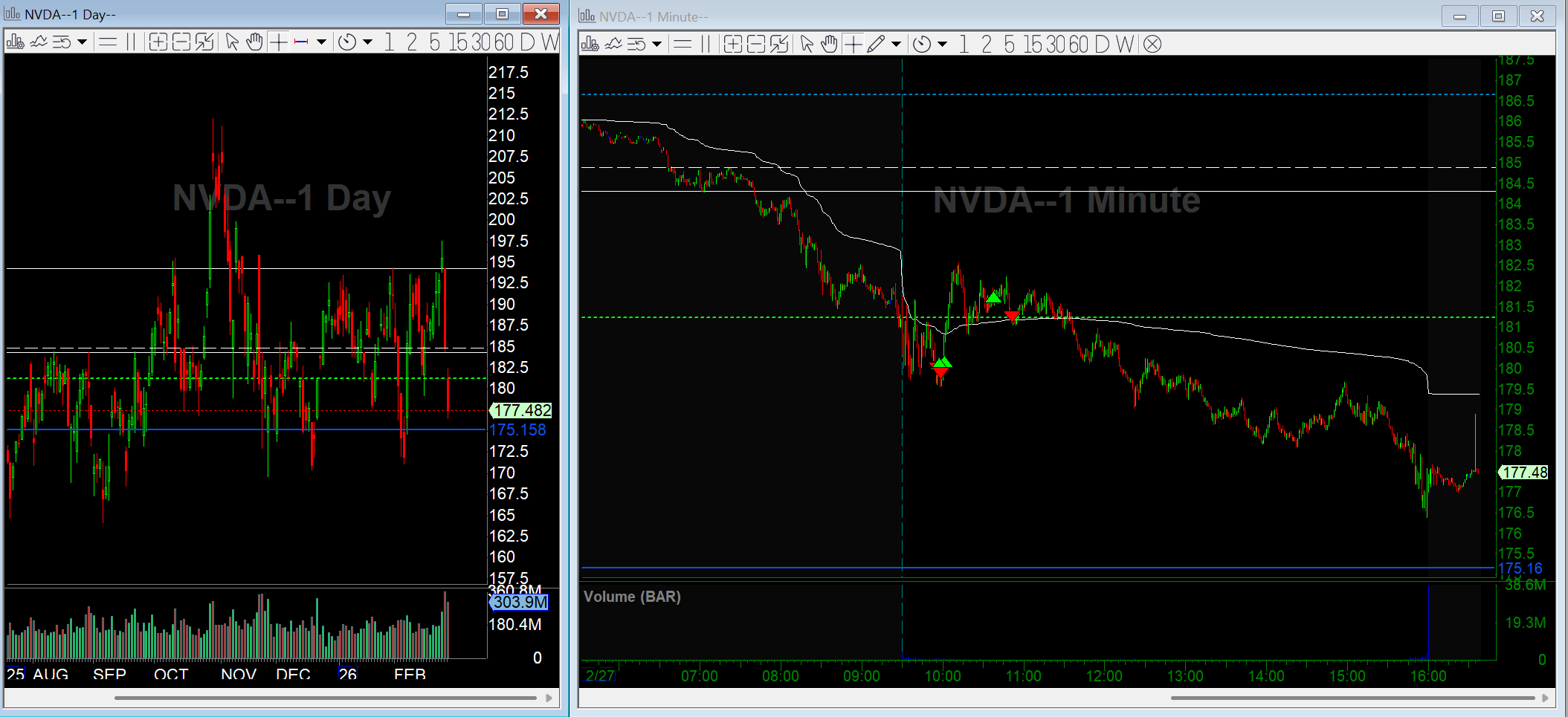Toggle crosshair cursor in Day toolbar

(278, 42)
